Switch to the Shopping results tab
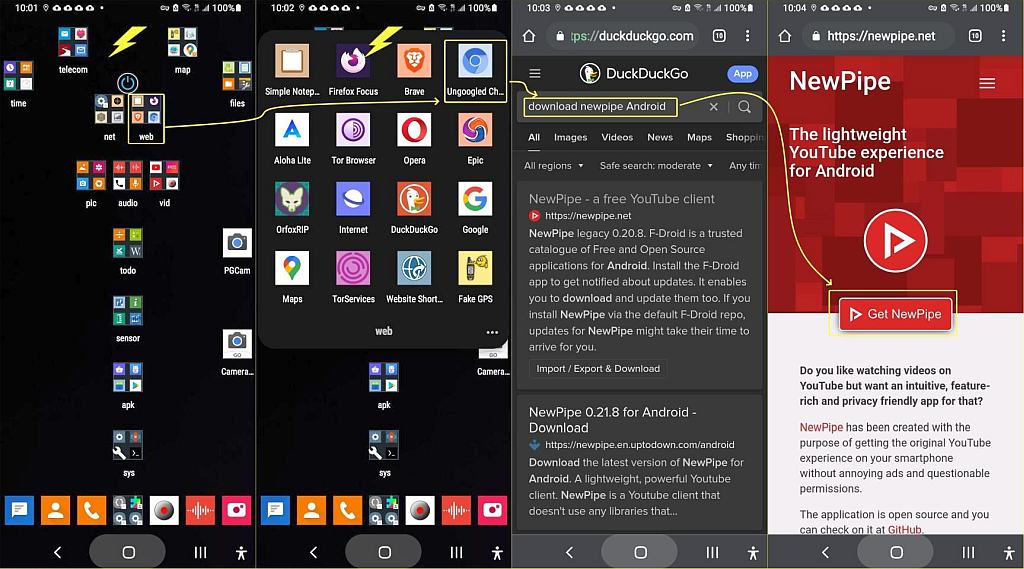 click(x=744, y=137)
